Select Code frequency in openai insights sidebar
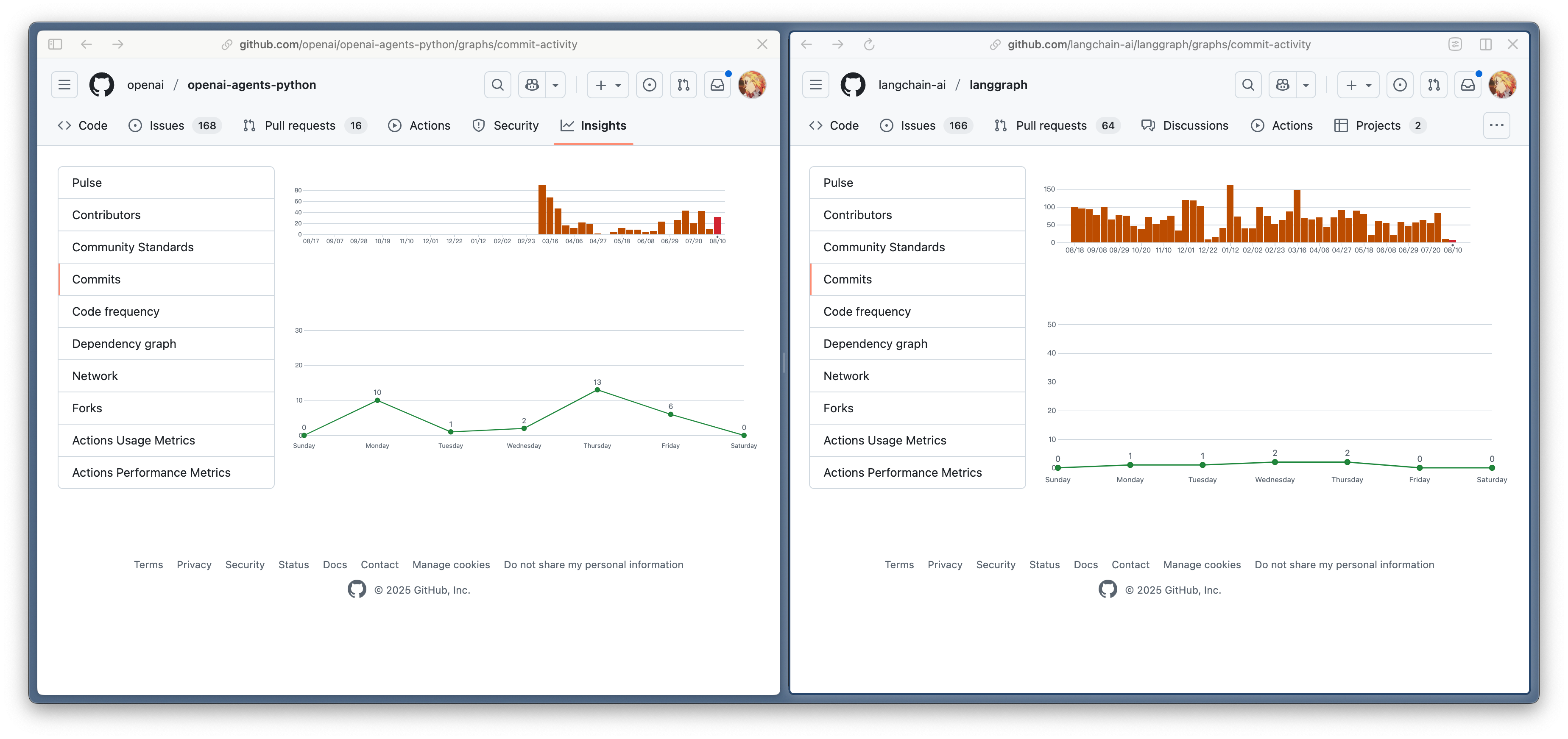1568x739 pixels. click(x=116, y=311)
